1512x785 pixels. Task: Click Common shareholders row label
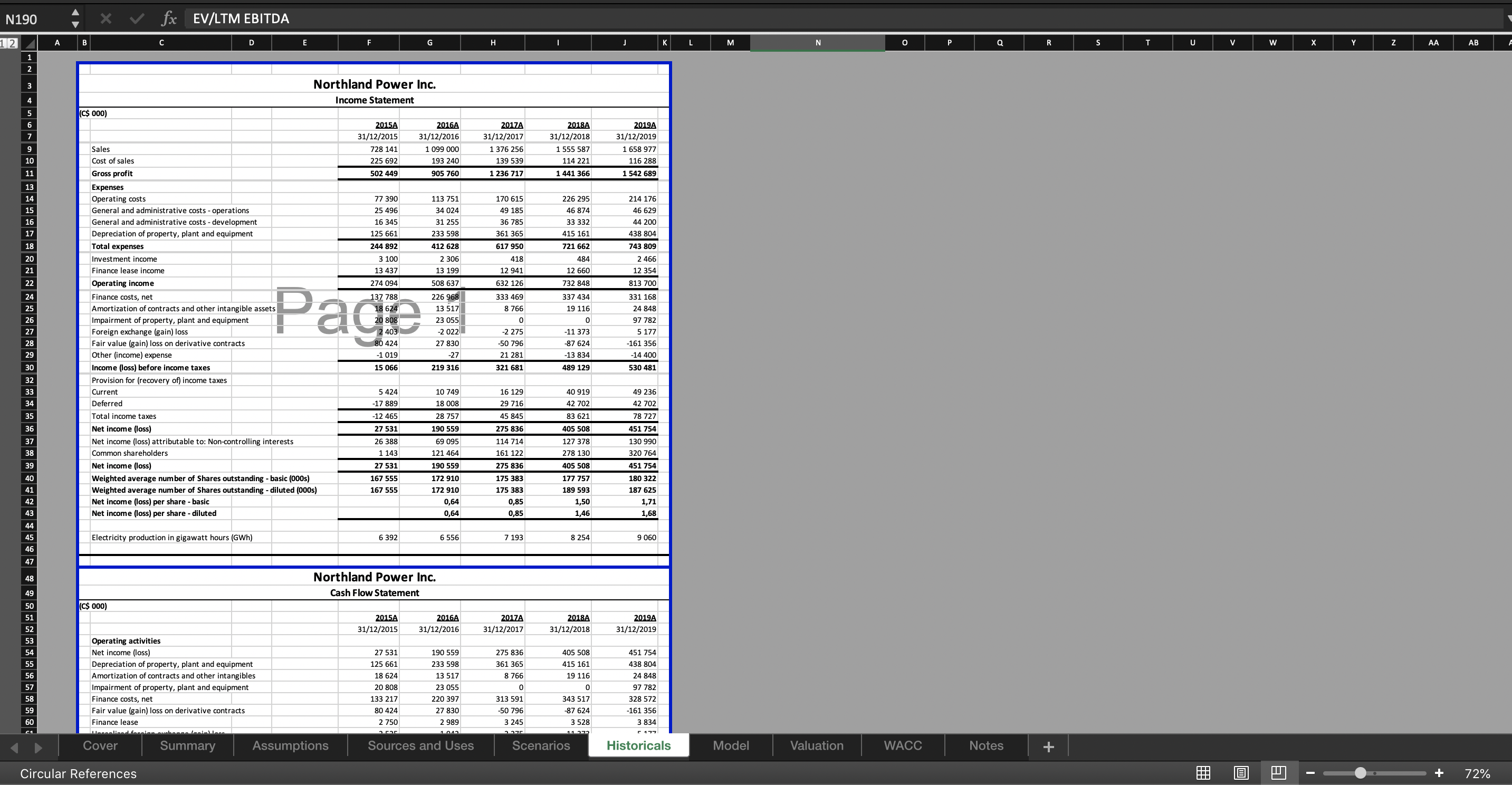click(x=130, y=453)
